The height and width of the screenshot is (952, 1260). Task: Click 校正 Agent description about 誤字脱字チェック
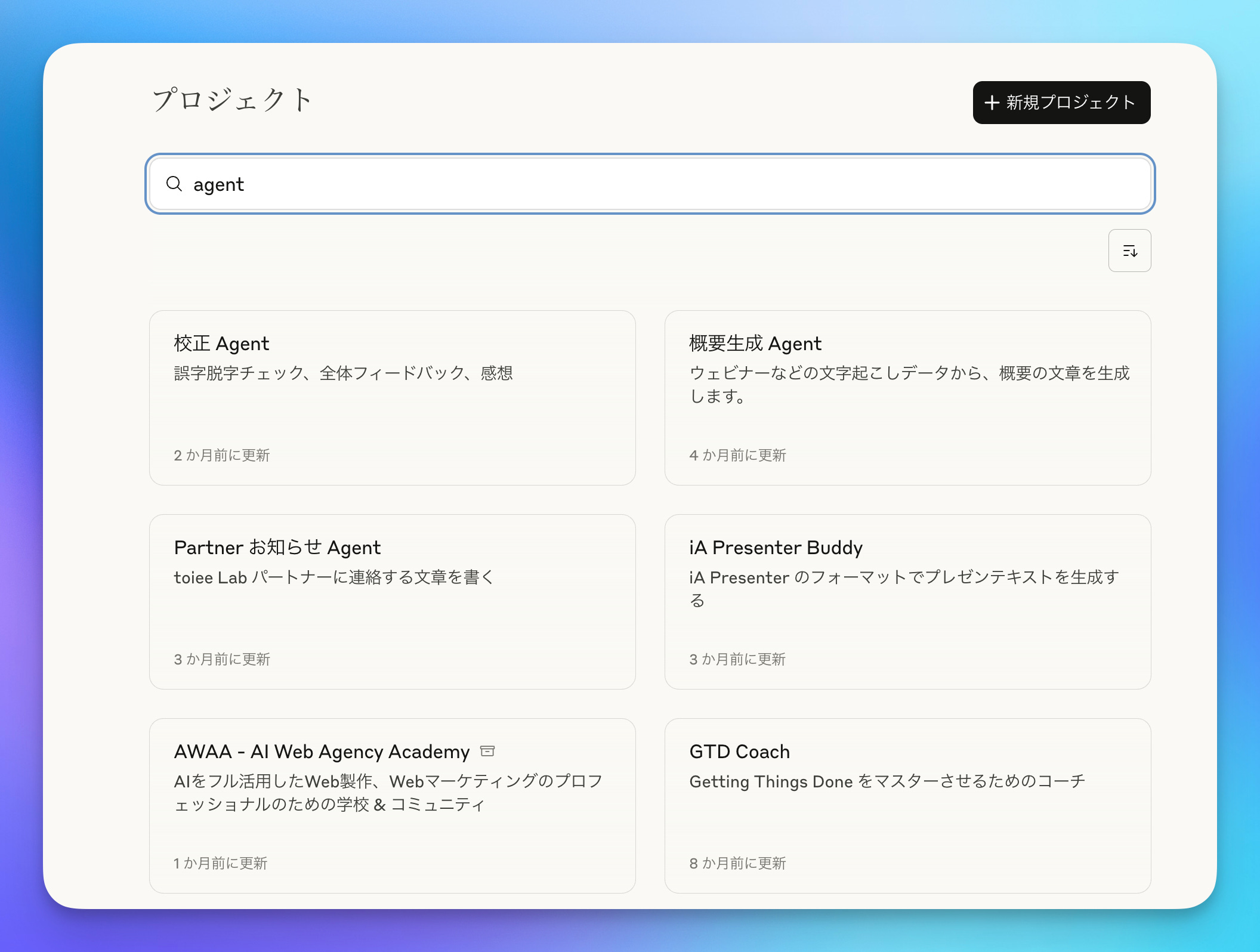click(343, 373)
